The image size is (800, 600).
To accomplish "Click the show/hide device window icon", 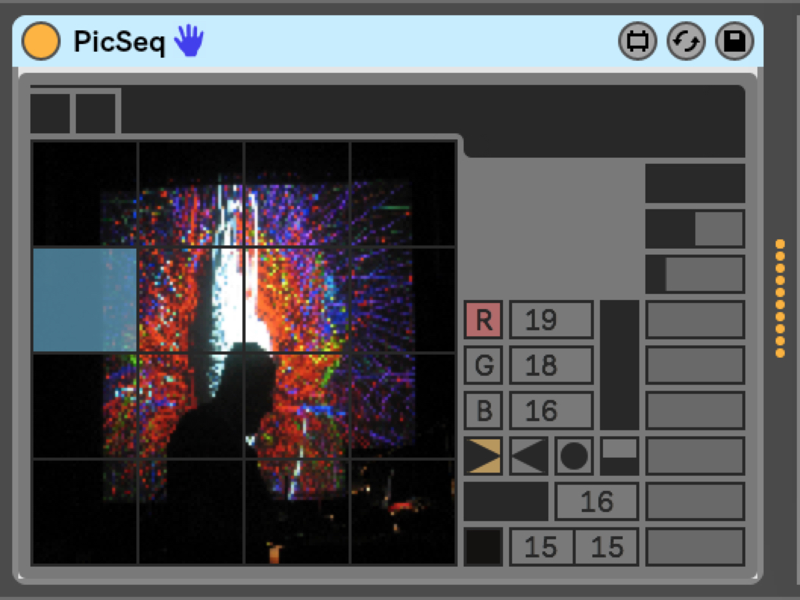I will click(x=638, y=41).
